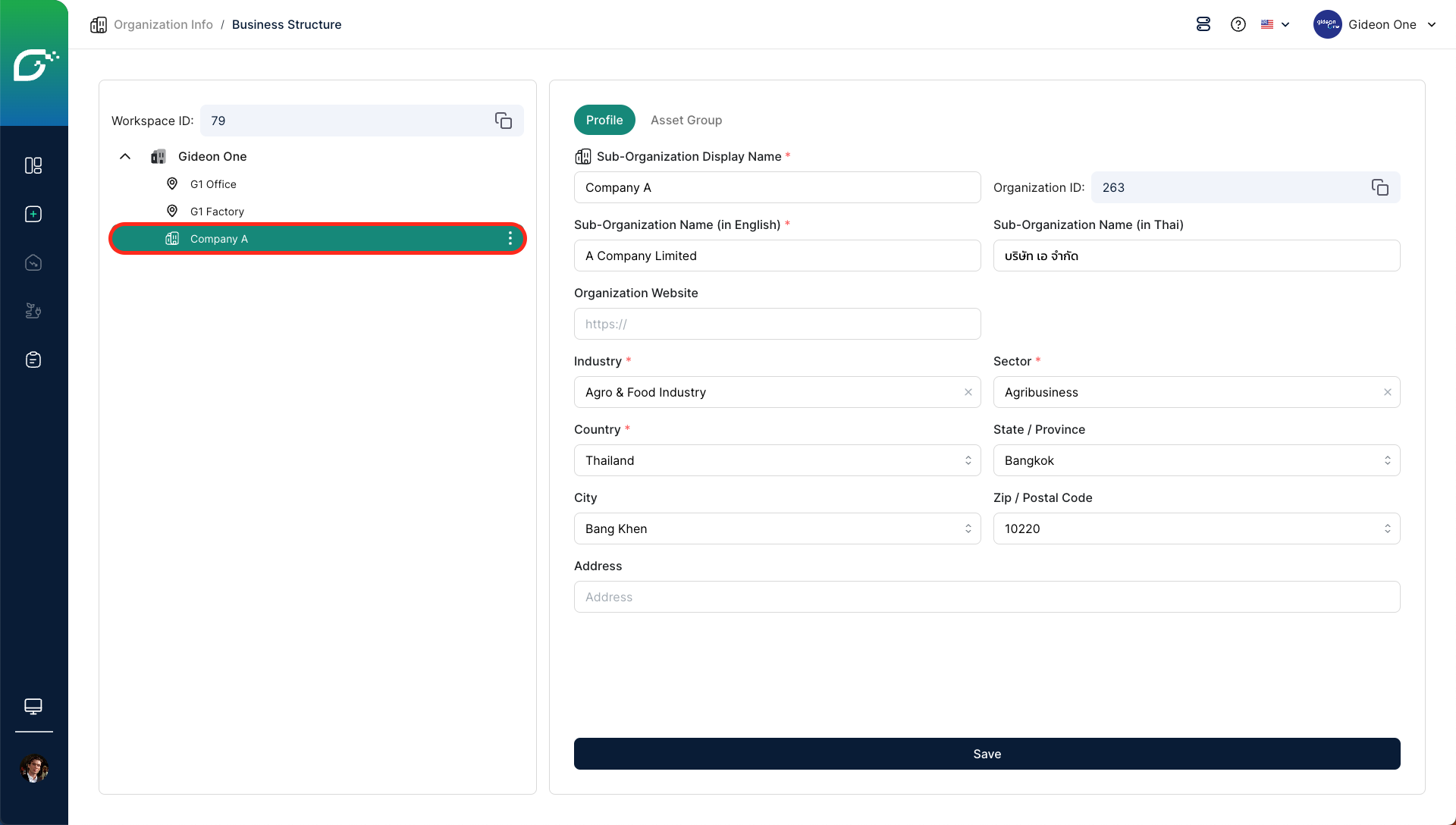Copy the Organization ID 263
This screenshot has width=1456, height=825.
[x=1379, y=187]
